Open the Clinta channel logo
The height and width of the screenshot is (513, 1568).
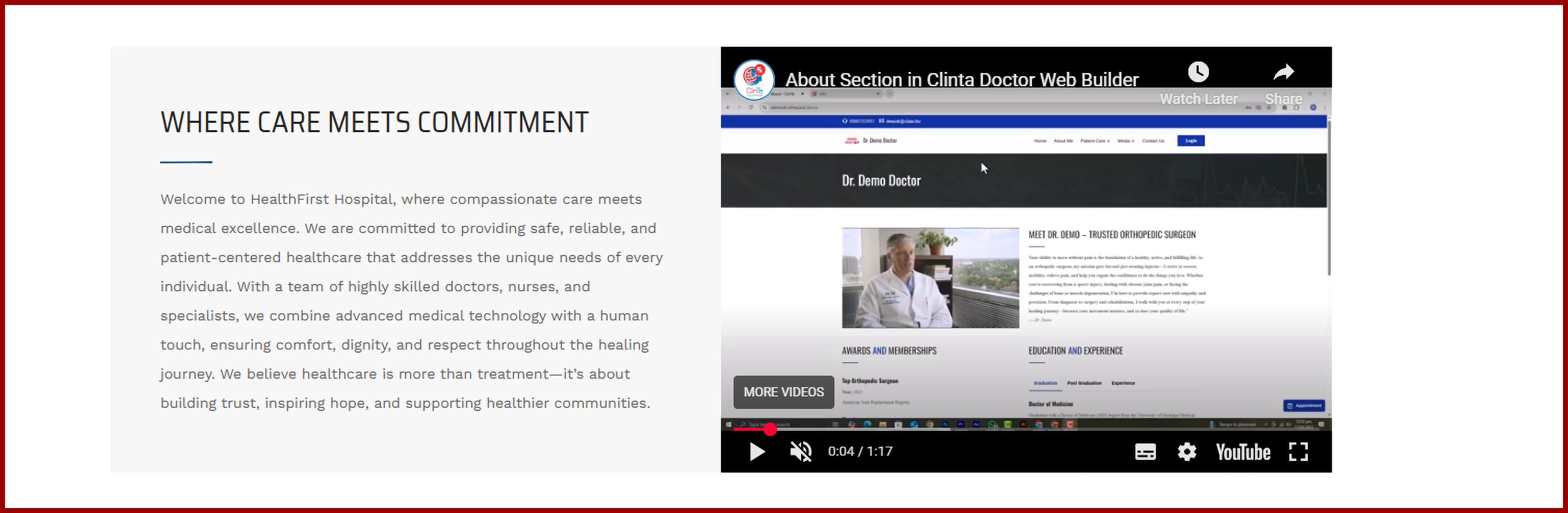754,79
